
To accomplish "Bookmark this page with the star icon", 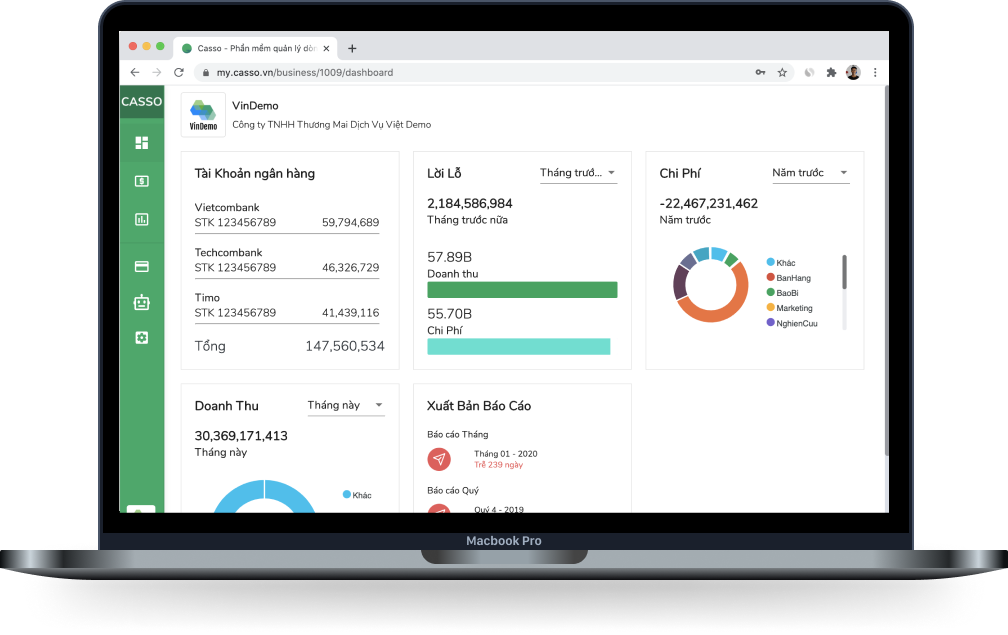I will (782, 73).
